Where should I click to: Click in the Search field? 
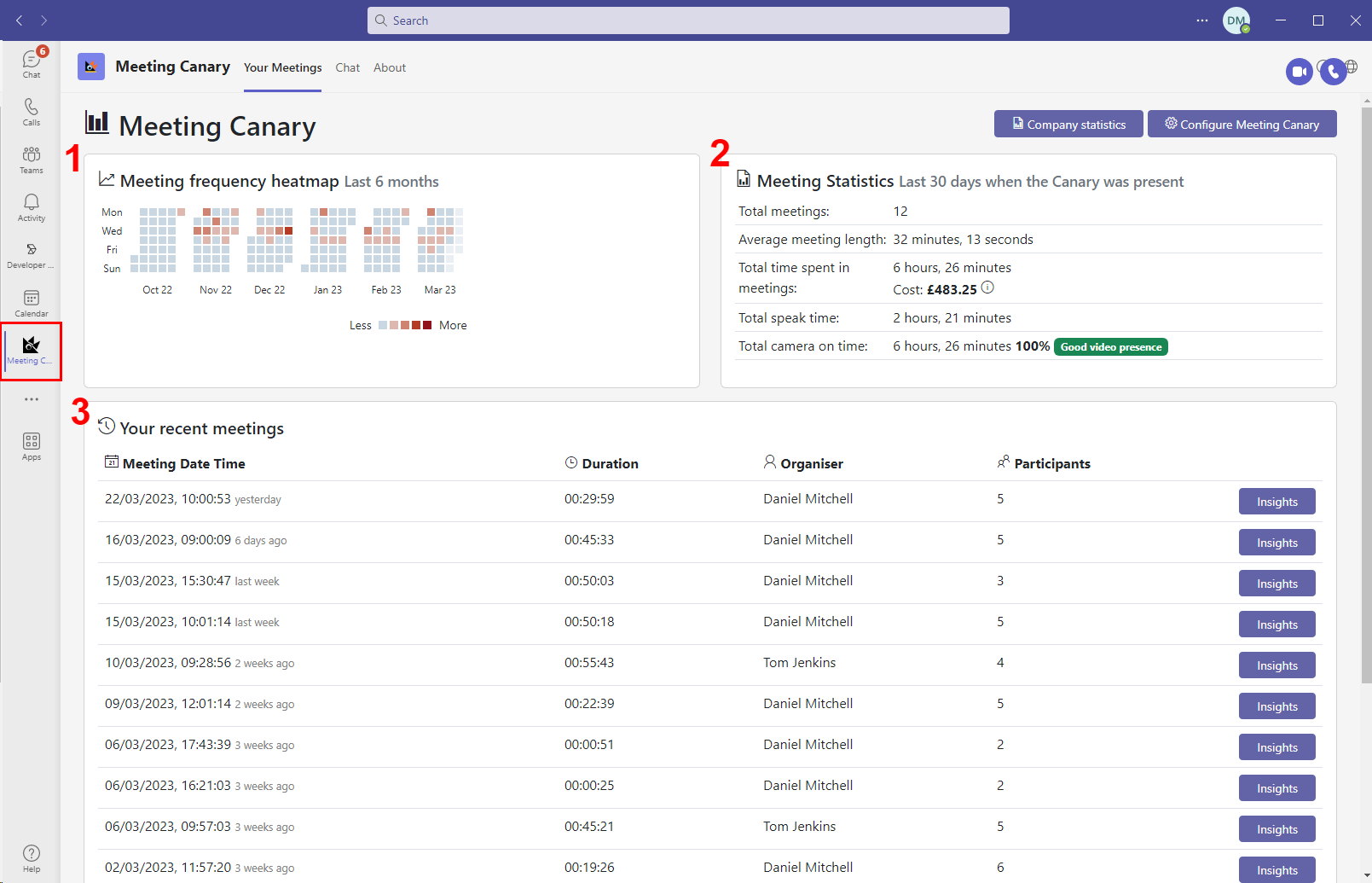tap(688, 20)
